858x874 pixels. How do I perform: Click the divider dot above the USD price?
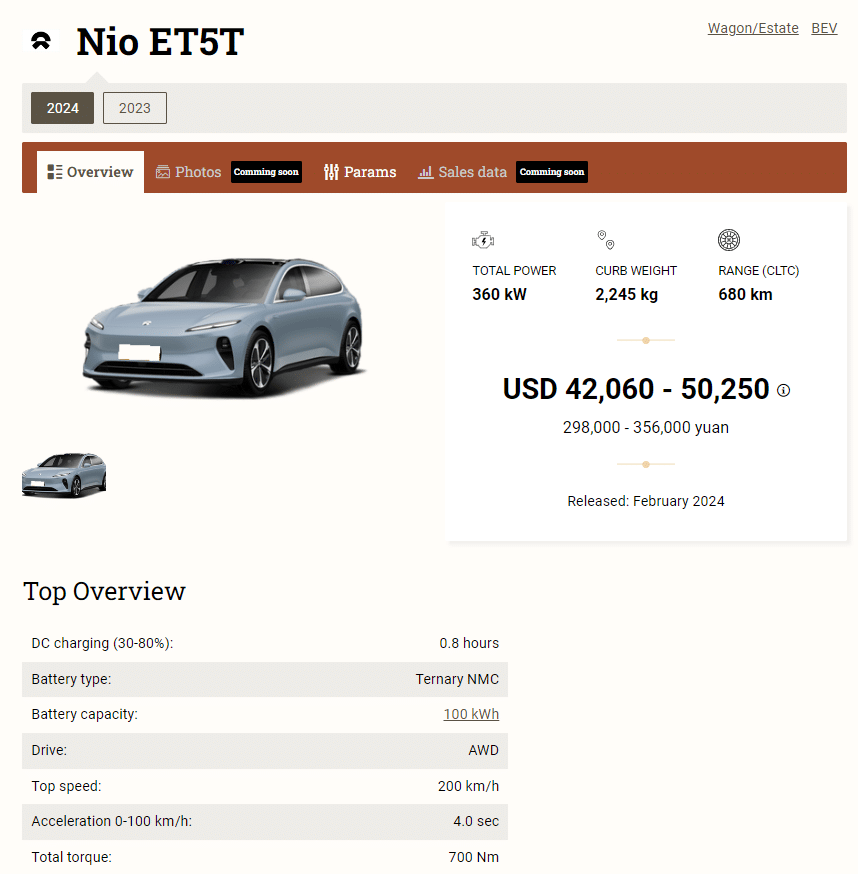pos(645,340)
